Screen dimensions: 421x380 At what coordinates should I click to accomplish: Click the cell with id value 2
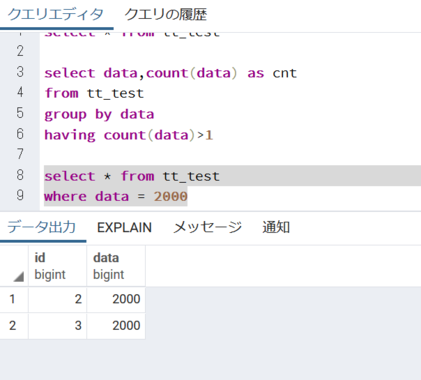point(57,299)
